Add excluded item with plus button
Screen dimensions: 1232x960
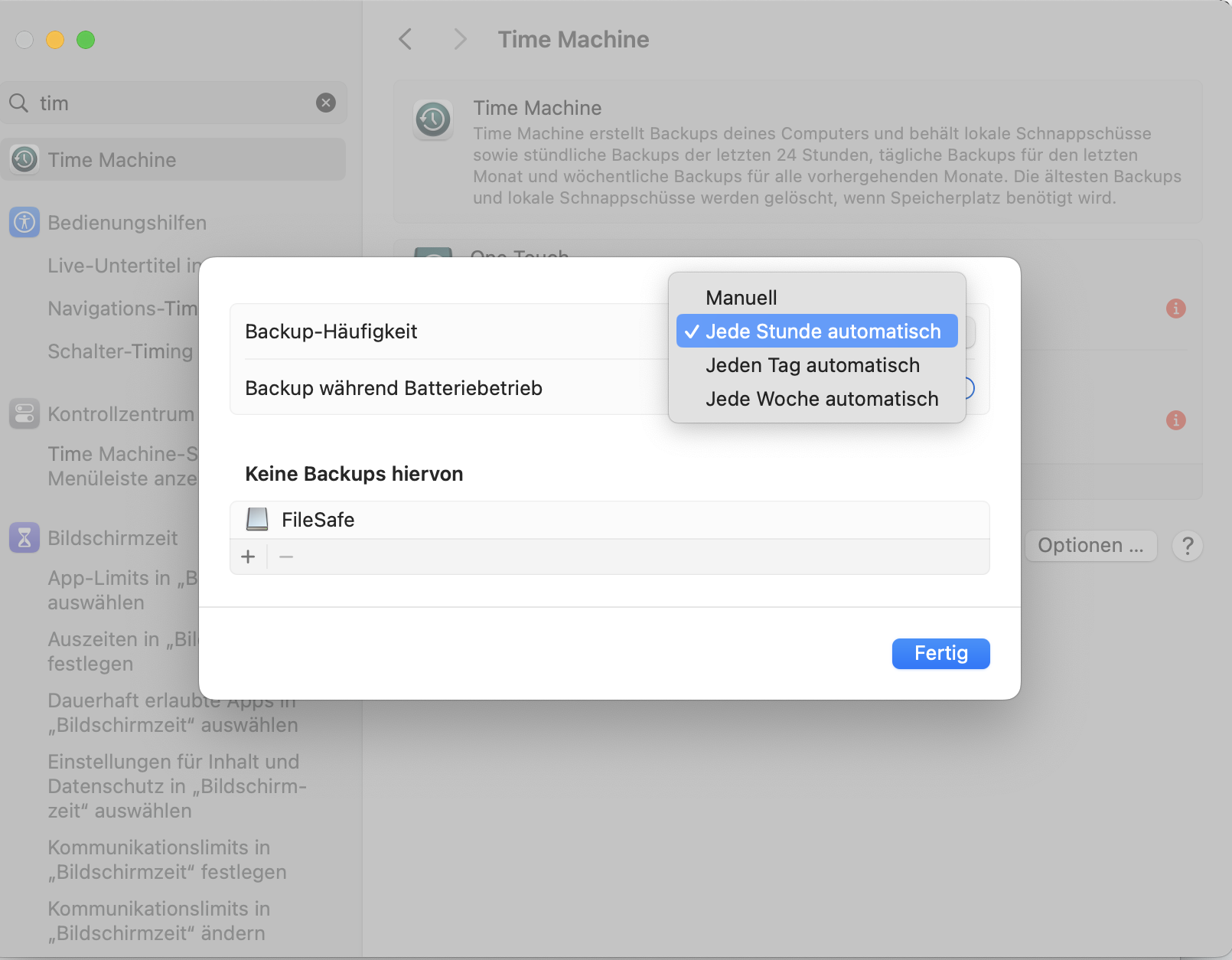click(x=248, y=557)
